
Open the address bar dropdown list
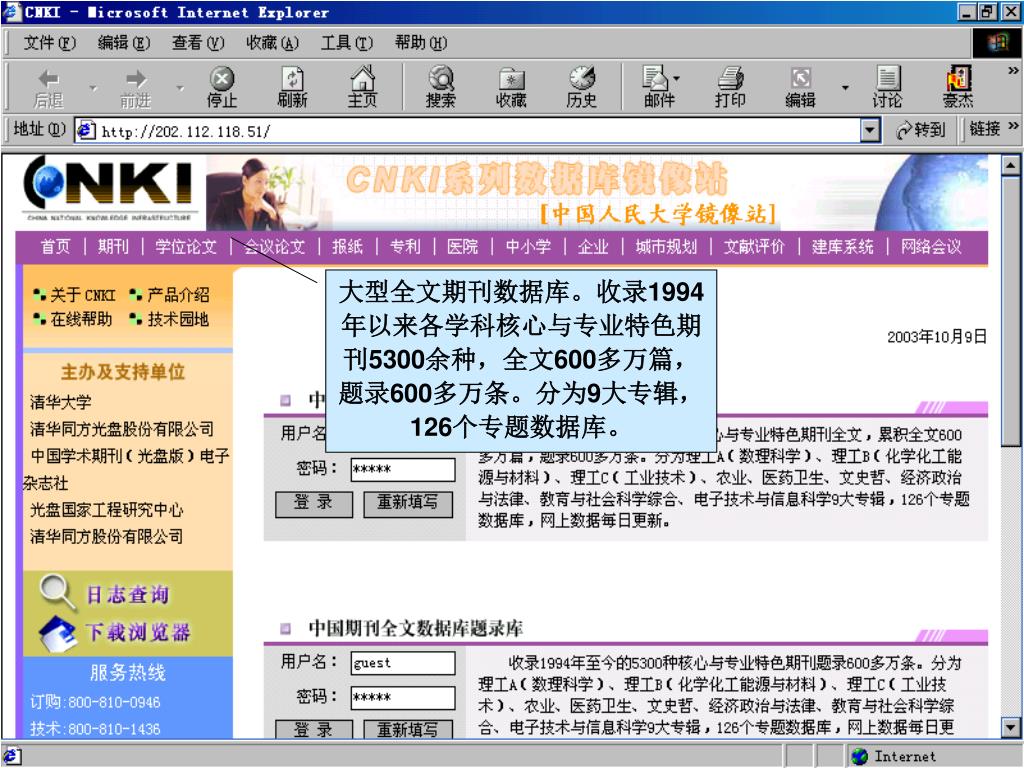[869, 131]
